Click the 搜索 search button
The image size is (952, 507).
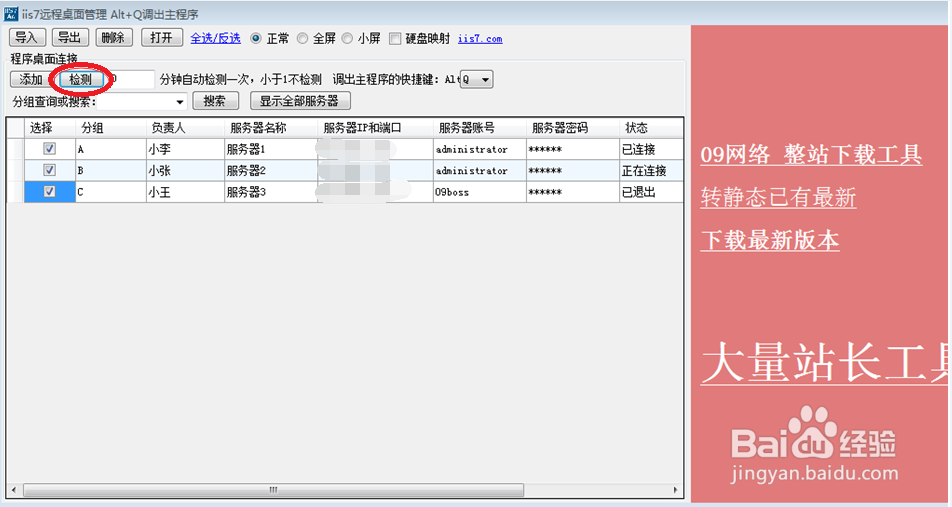pyautogui.click(x=216, y=101)
